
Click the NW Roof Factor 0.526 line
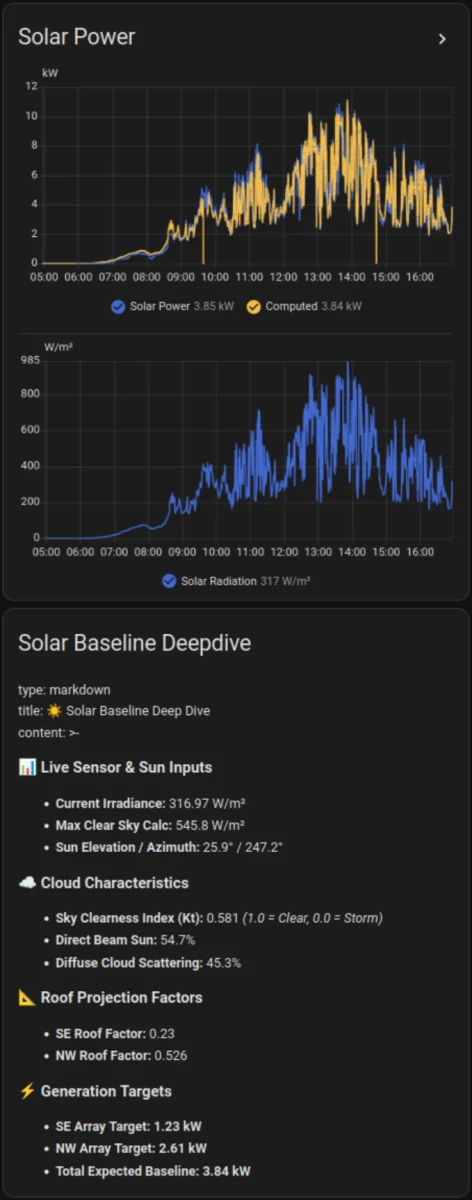(x=121, y=1055)
